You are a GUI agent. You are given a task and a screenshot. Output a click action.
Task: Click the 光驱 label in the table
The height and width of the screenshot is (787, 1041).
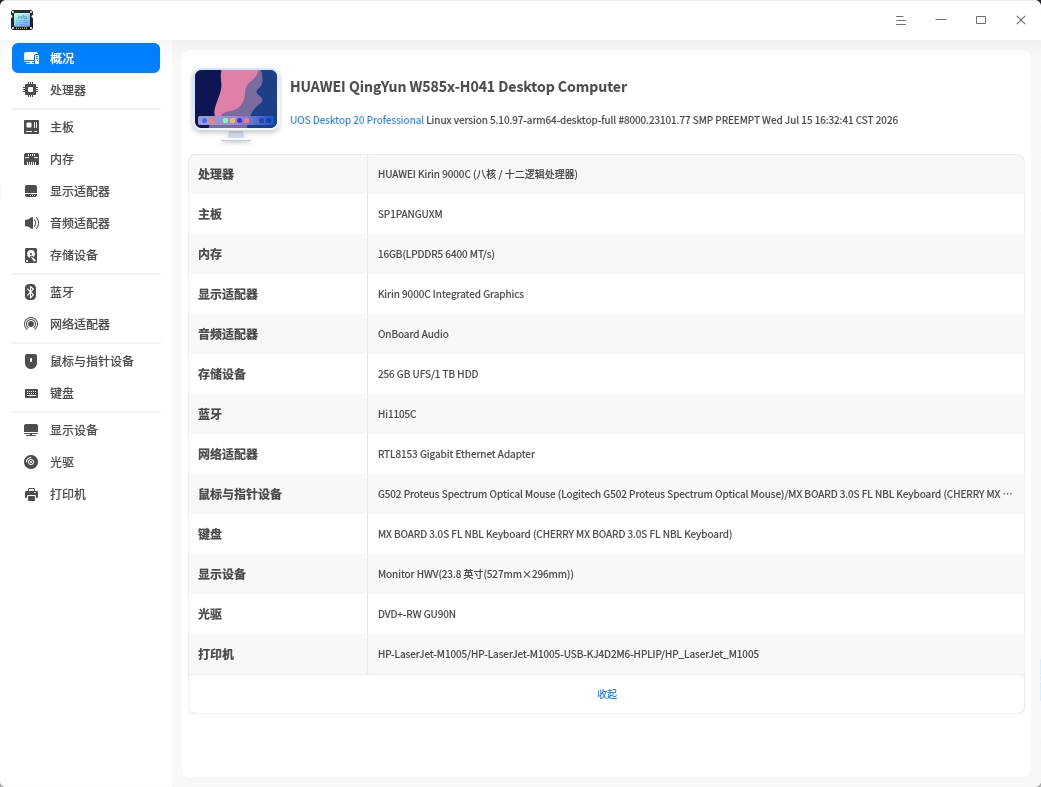coord(210,614)
